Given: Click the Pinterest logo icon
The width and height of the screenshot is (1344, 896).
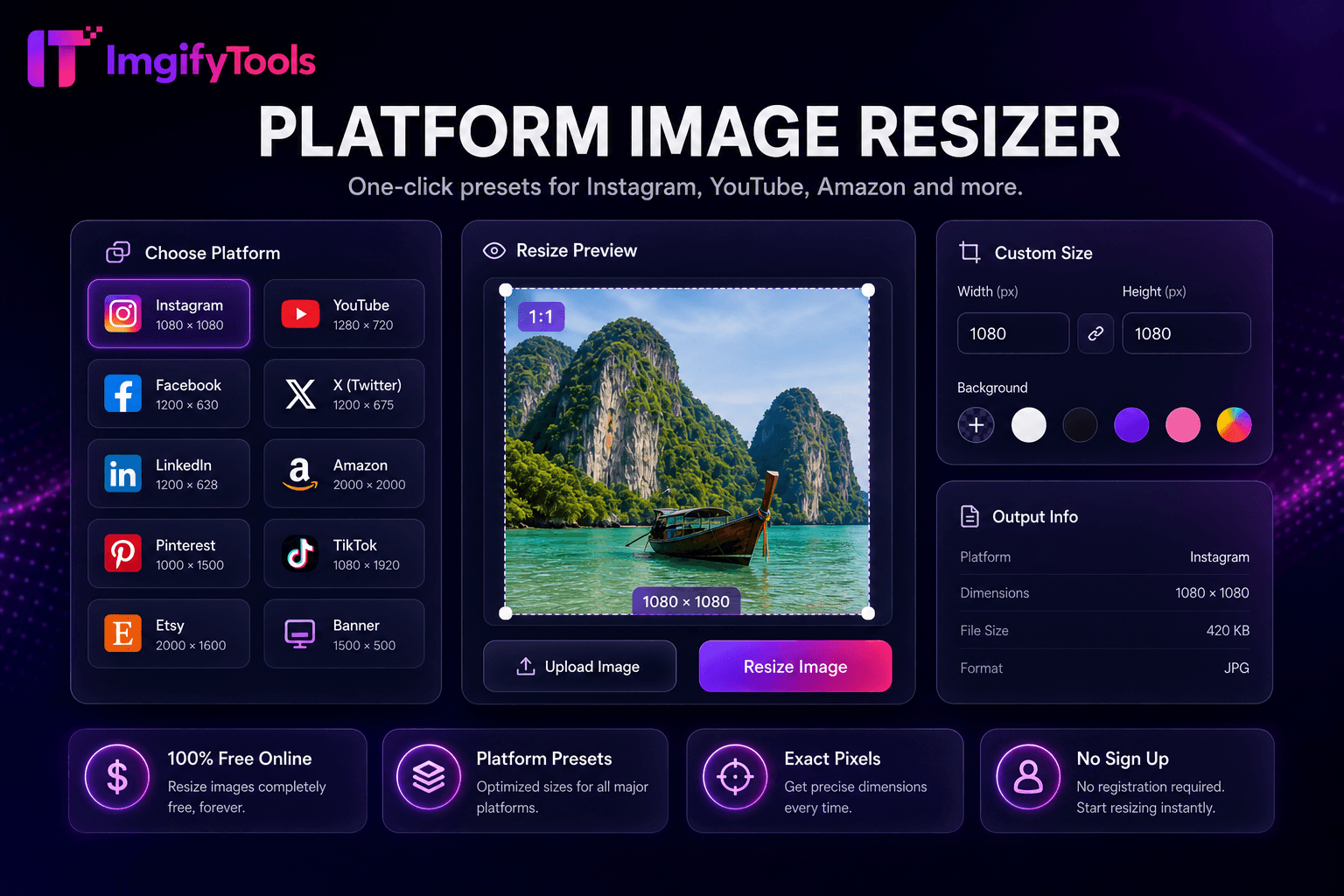Looking at the screenshot, I should point(123,554).
